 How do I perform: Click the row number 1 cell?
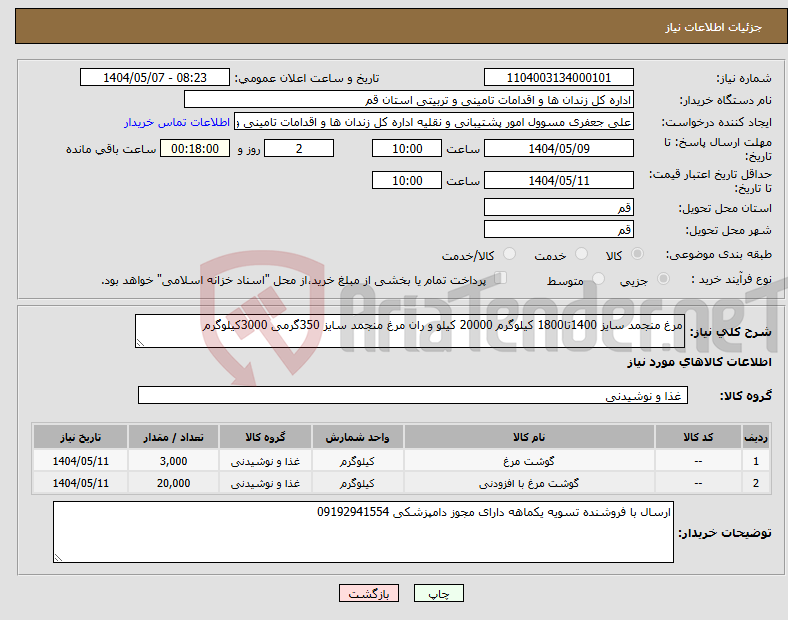(x=756, y=461)
